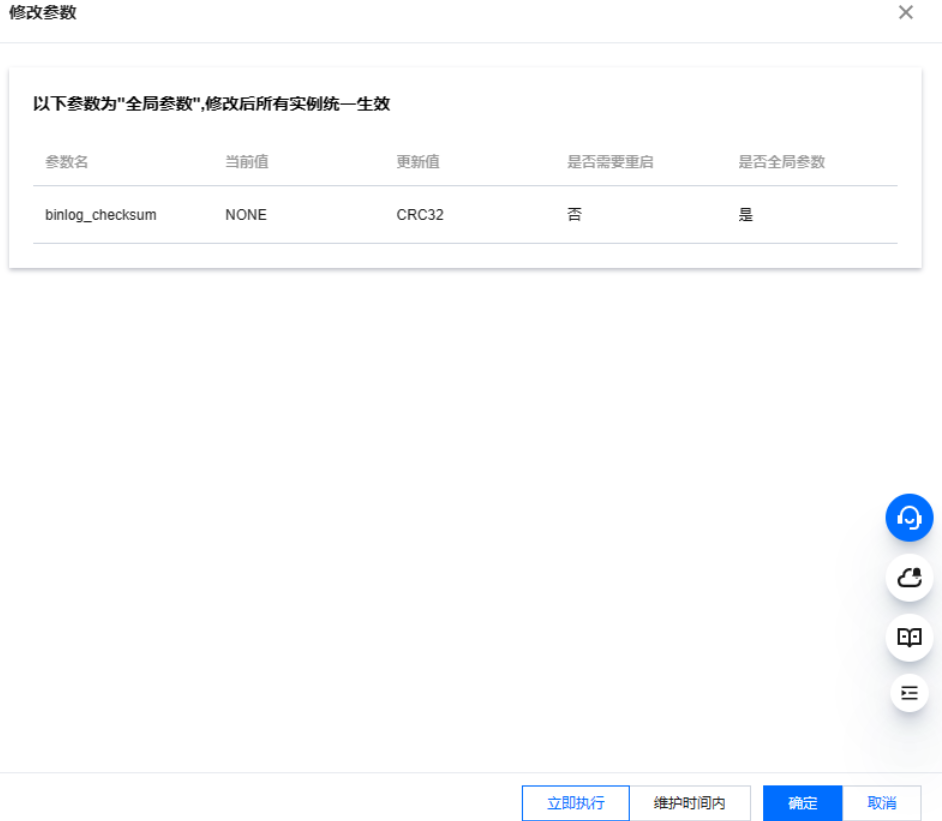
Task: Click the 参数名 column header
Action: pos(67,162)
